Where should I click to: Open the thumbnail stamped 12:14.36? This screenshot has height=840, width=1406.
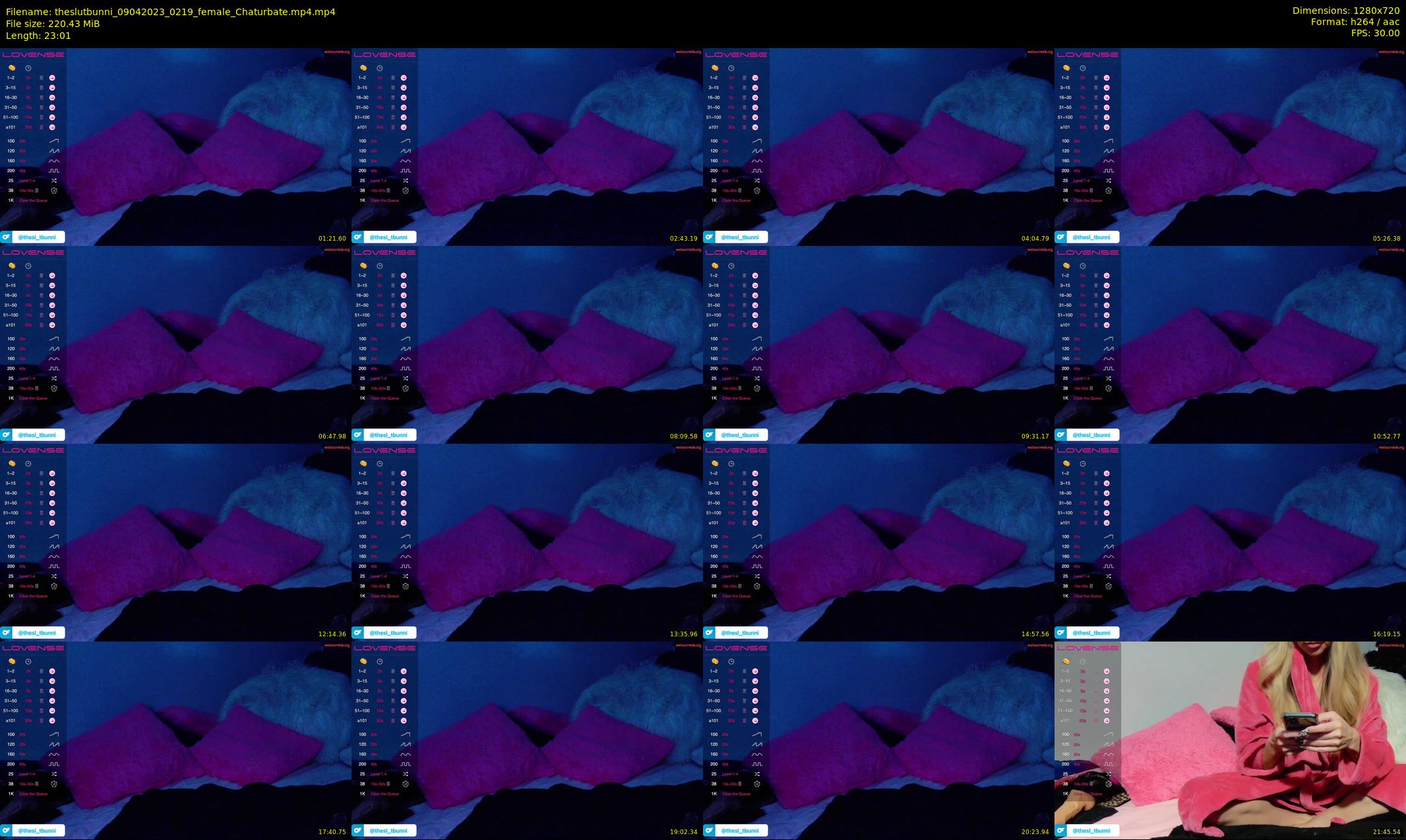175,542
